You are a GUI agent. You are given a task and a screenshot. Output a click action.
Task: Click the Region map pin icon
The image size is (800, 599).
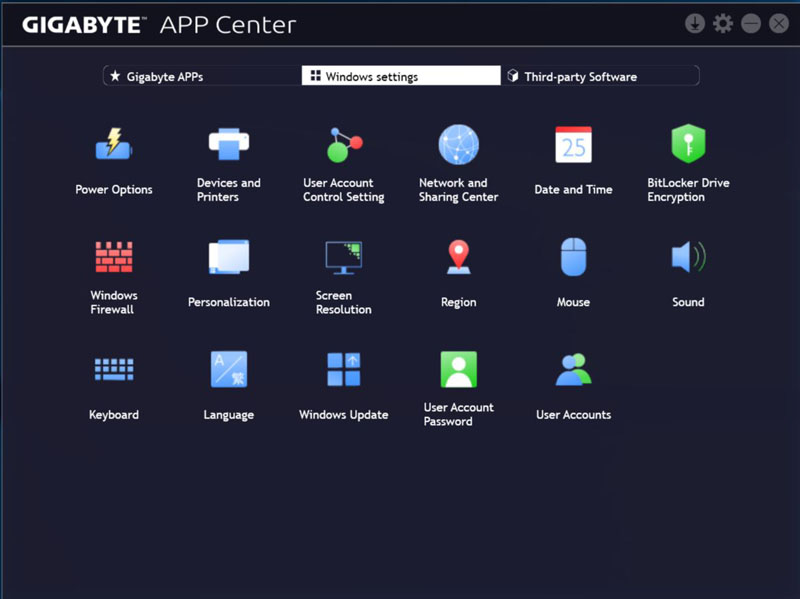458,258
